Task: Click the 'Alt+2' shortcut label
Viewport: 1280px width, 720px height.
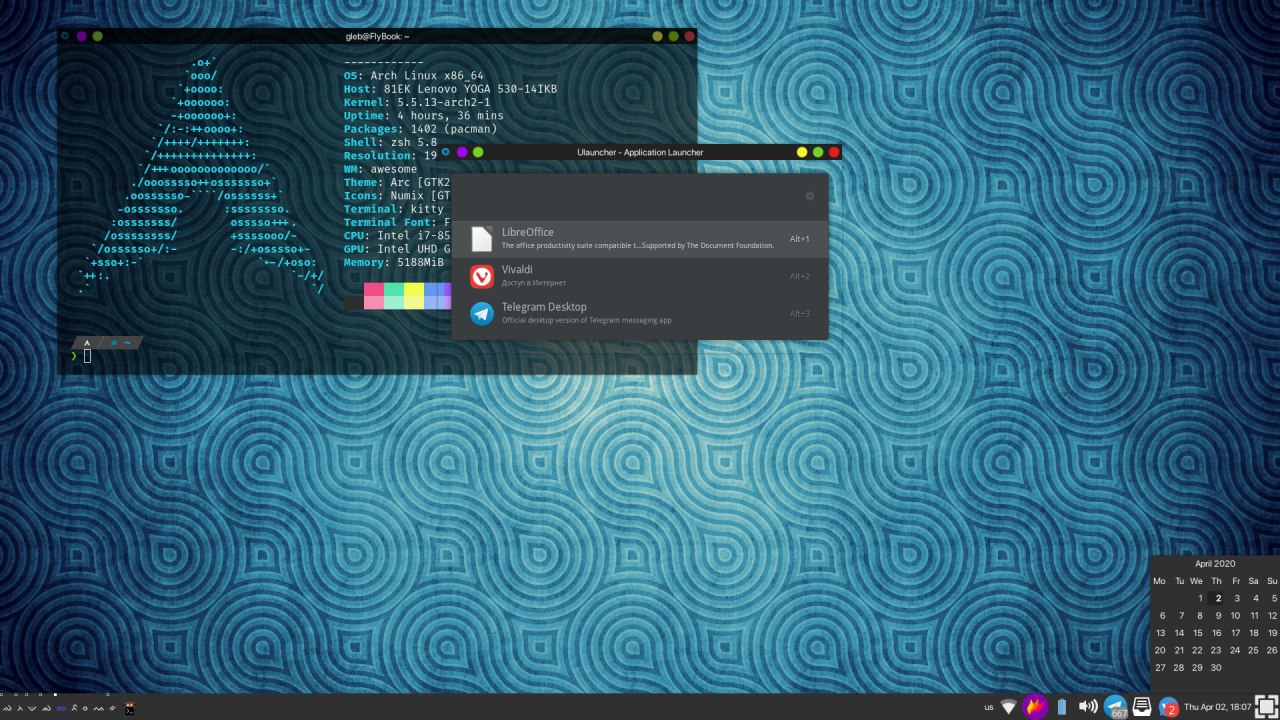Action: [799, 276]
